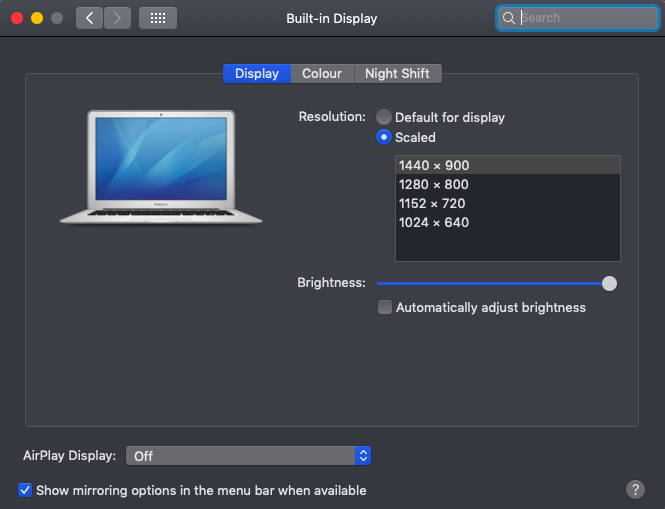The width and height of the screenshot is (665, 509).
Task: Click the magnifying glass search icon
Action: point(509,18)
